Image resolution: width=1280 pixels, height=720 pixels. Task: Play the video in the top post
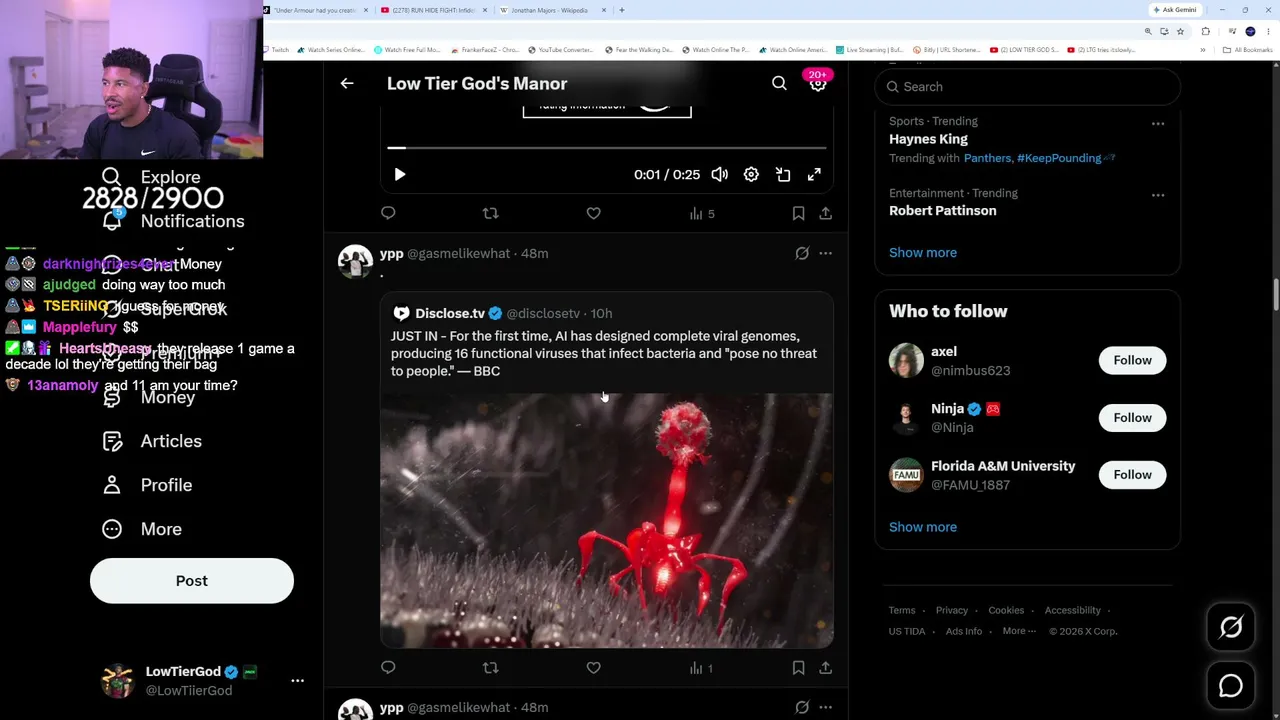[399, 174]
